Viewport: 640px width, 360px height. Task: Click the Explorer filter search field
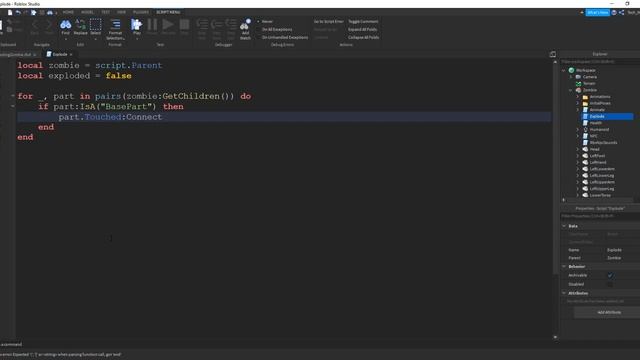click(600, 62)
